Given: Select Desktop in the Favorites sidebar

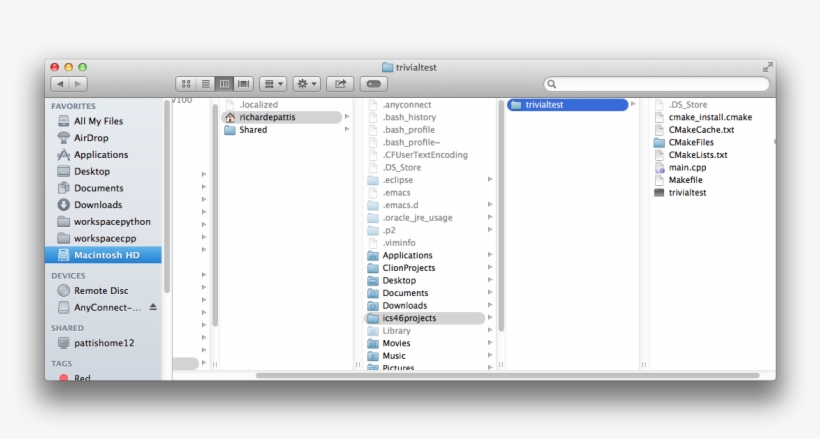Looking at the screenshot, I should pos(92,171).
